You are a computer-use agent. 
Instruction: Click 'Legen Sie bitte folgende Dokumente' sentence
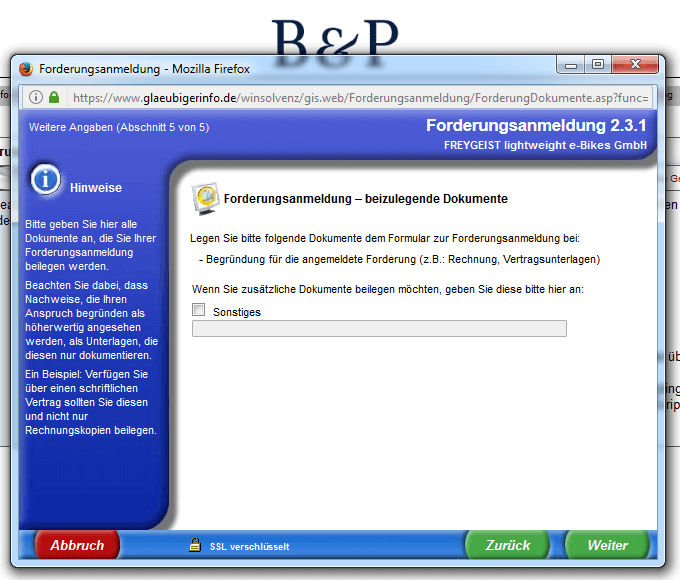[x=385, y=238]
